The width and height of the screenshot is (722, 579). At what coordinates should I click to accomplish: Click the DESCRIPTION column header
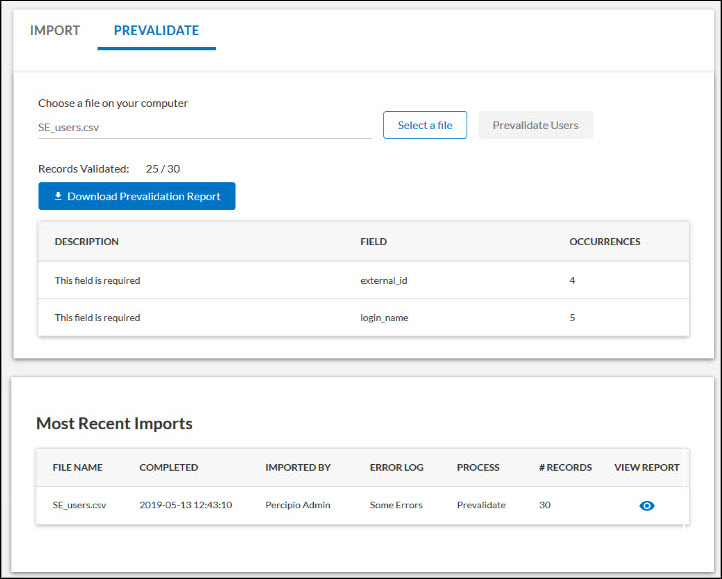pos(87,242)
